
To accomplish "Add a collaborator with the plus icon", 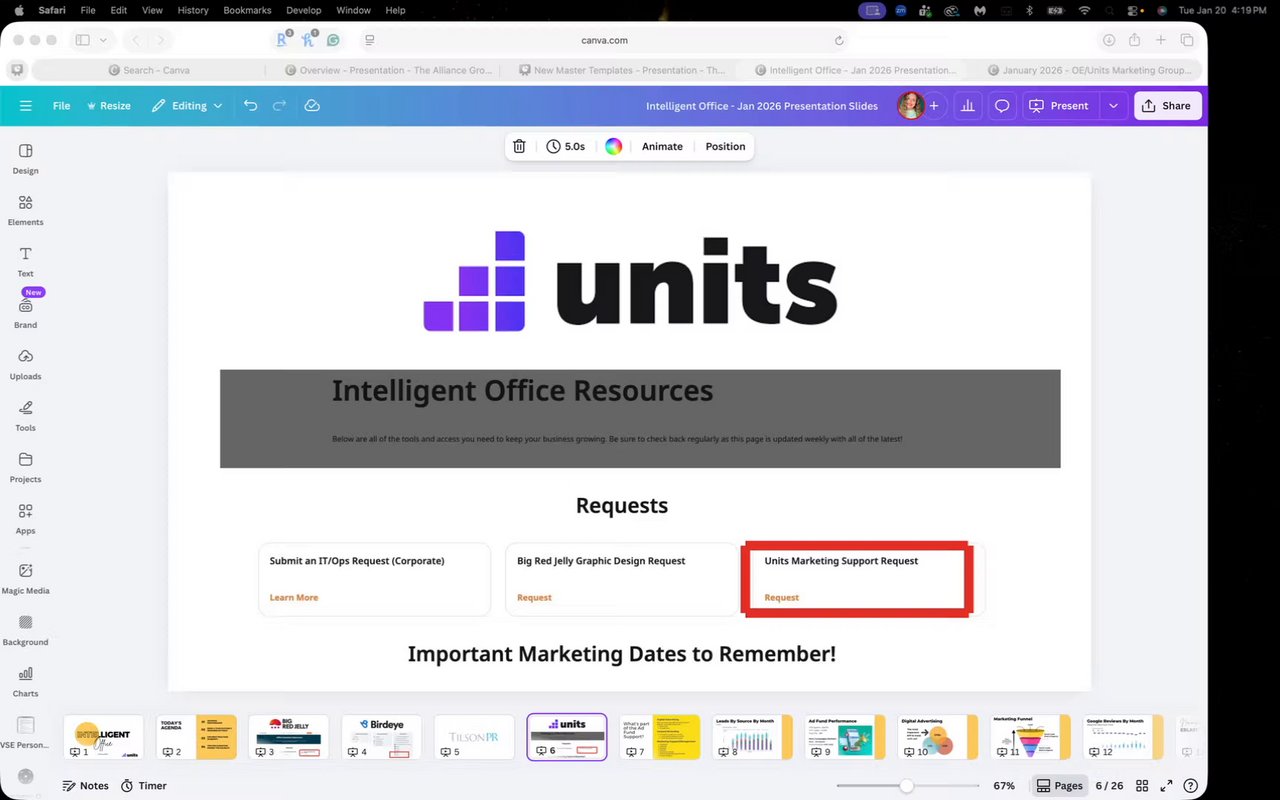I will tap(934, 106).
